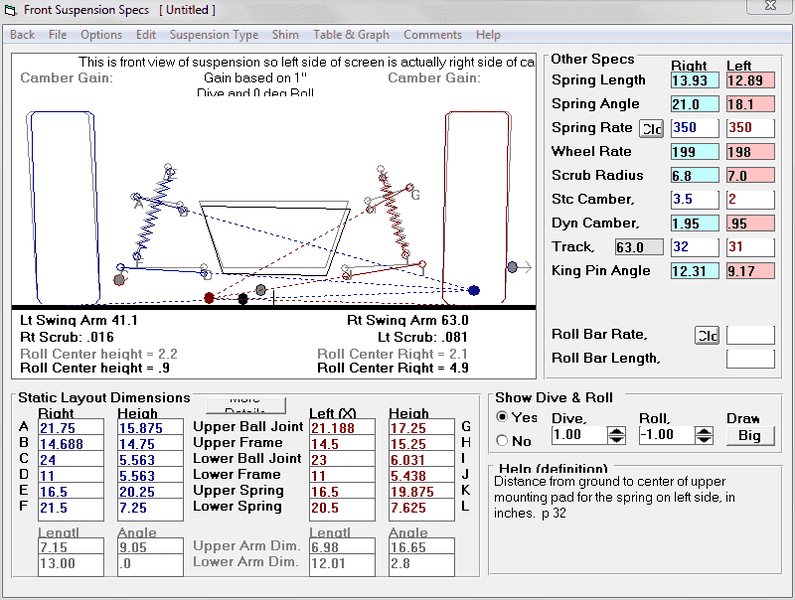Click the Roll Bar Length input field
Image resolution: width=795 pixels, height=600 pixels.
[x=750, y=359]
